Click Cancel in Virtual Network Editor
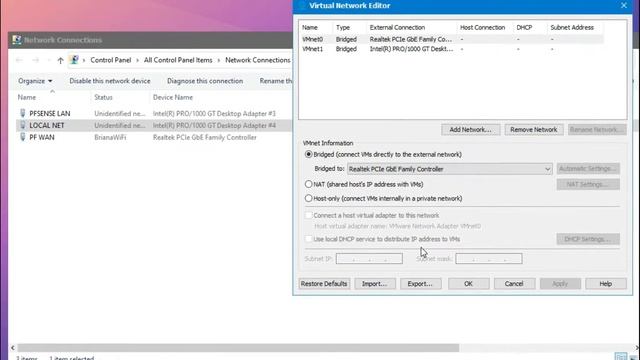The height and width of the screenshot is (360, 640). pyautogui.click(x=514, y=284)
